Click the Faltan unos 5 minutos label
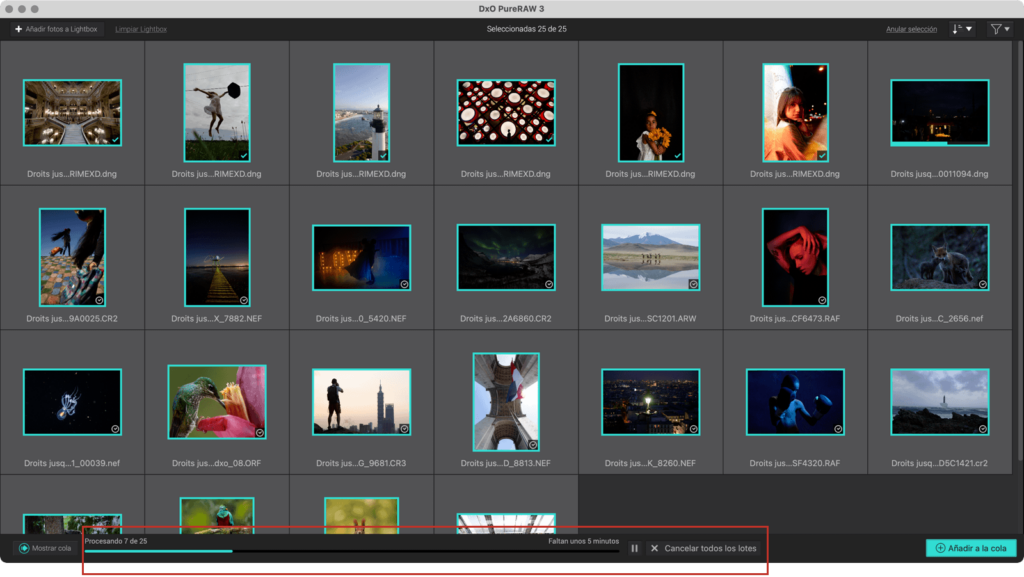Image resolution: width=1024 pixels, height=577 pixels. 583,541
